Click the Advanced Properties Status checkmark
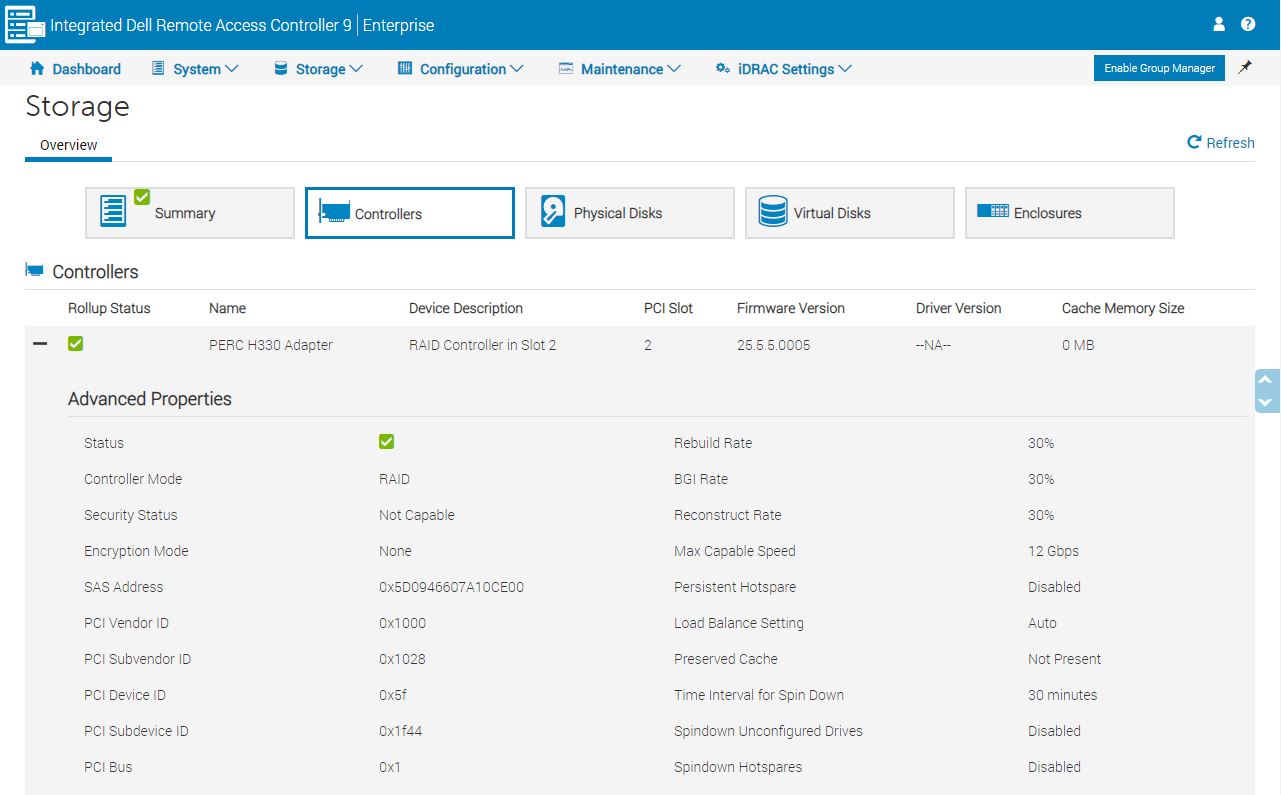This screenshot has height=795, width=1281. [386, 442]
